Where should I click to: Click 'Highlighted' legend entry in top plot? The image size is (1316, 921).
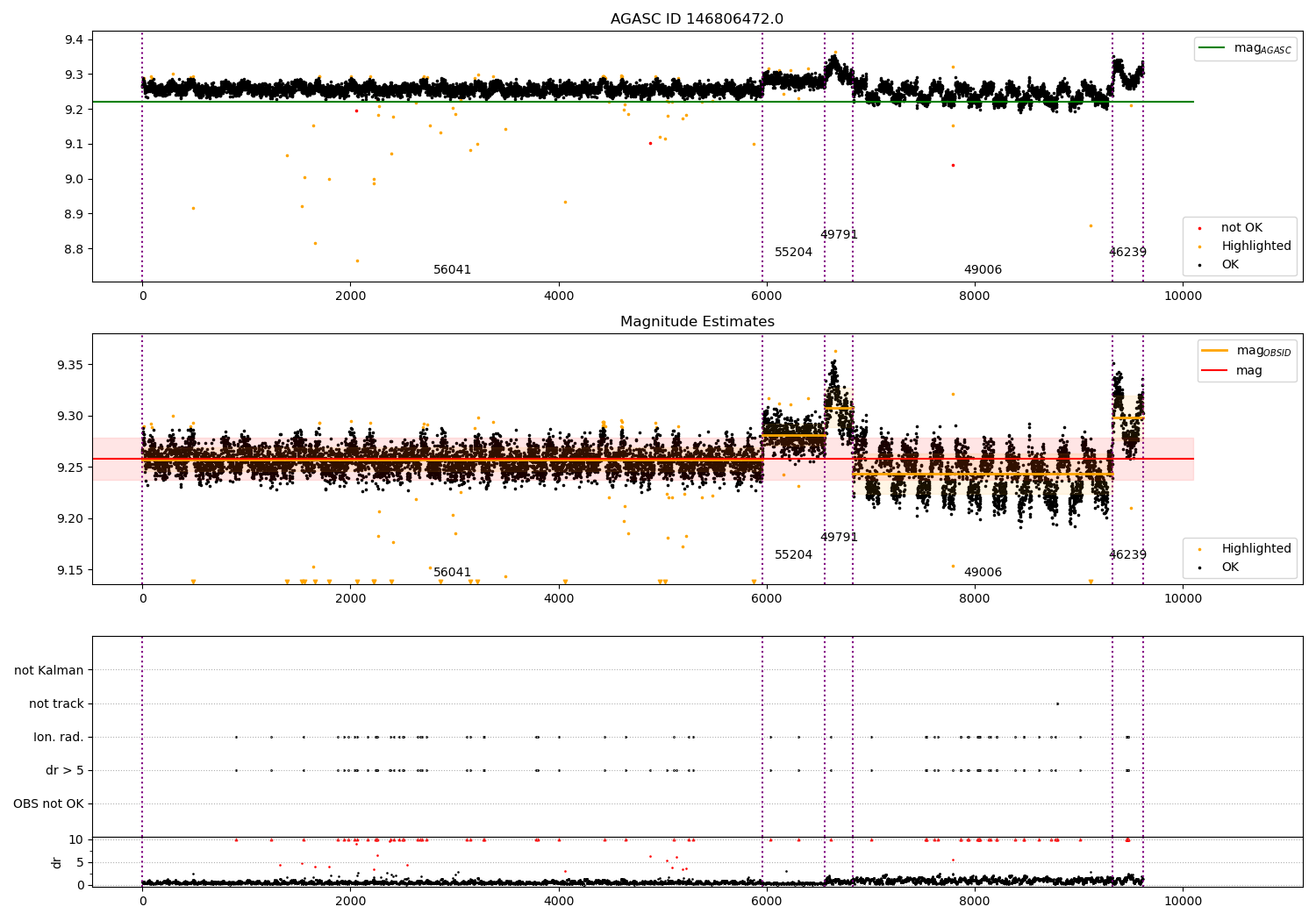tap(1256, 246)
